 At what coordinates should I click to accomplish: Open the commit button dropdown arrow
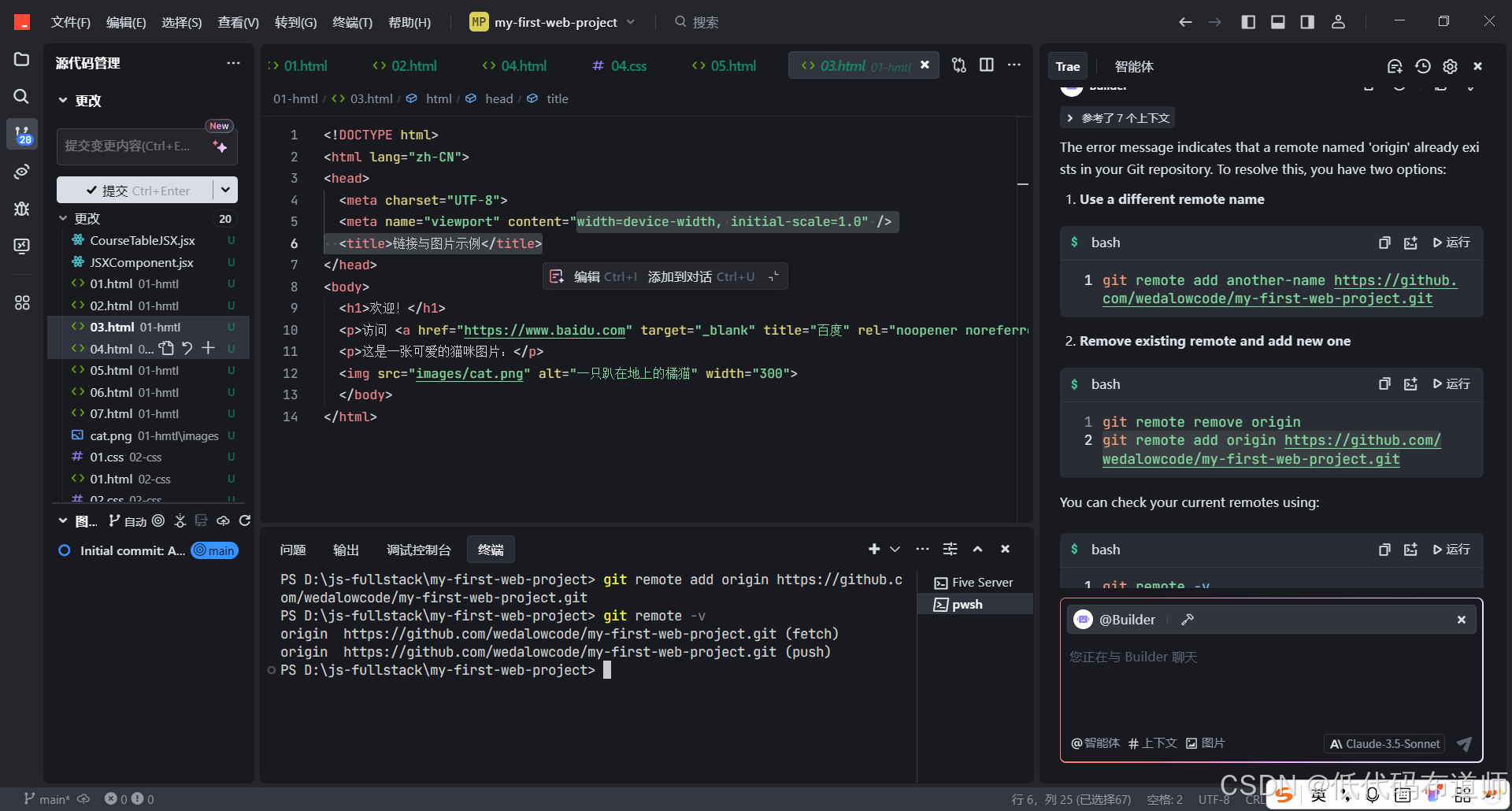[x=225, y=190]
